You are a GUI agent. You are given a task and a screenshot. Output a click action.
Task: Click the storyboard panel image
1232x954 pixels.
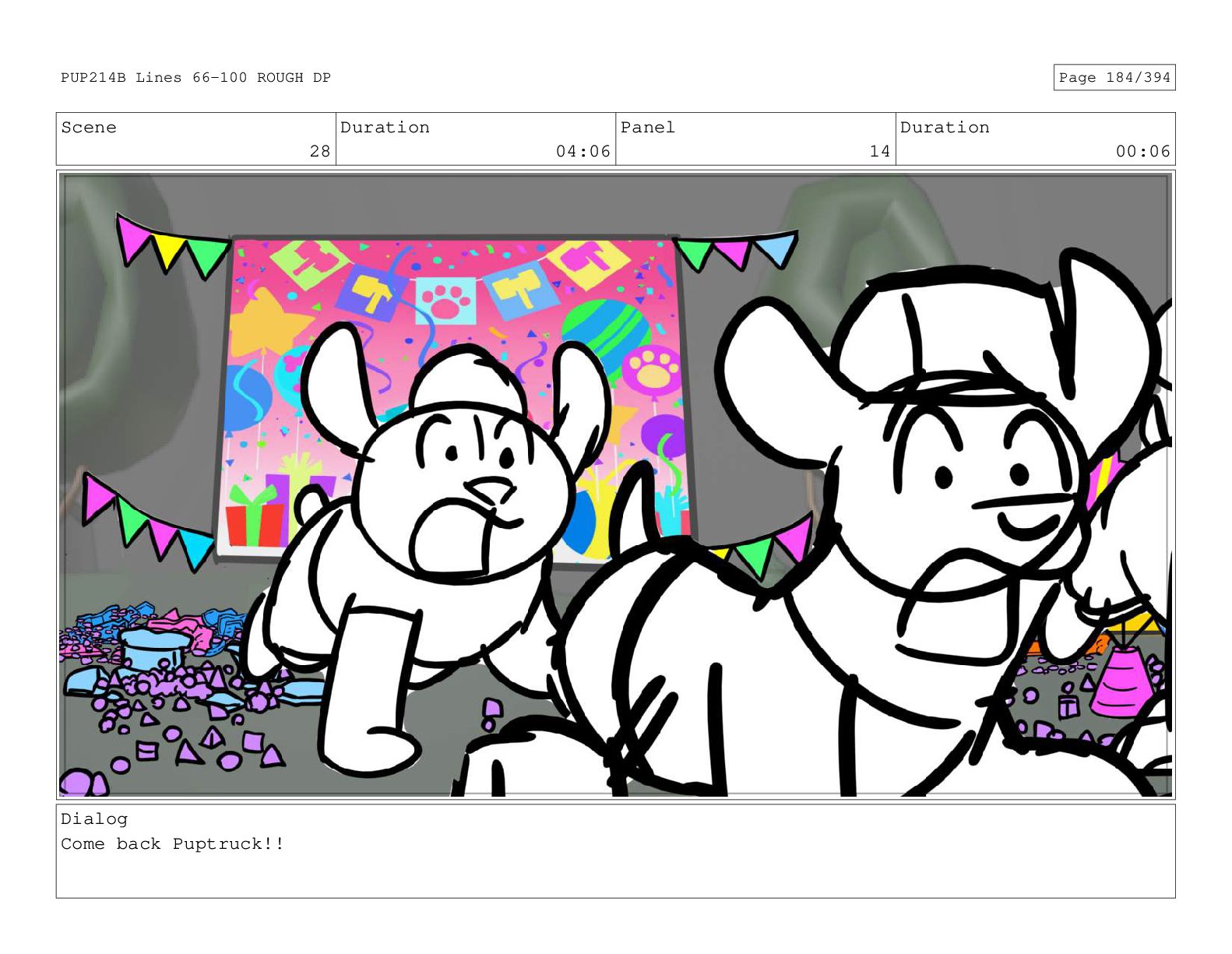(615, 484)
